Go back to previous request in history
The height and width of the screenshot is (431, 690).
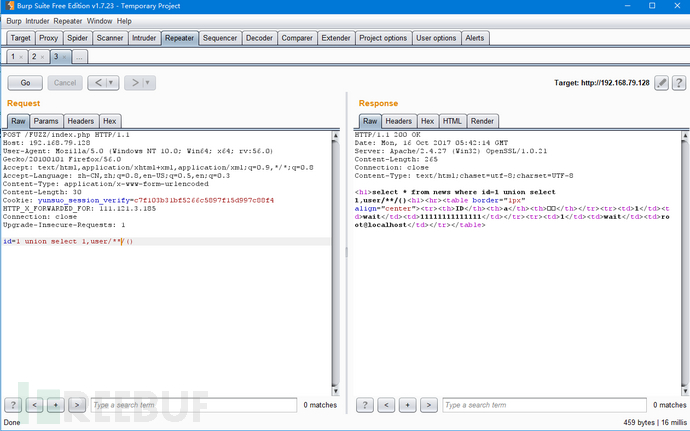[98, 83]
